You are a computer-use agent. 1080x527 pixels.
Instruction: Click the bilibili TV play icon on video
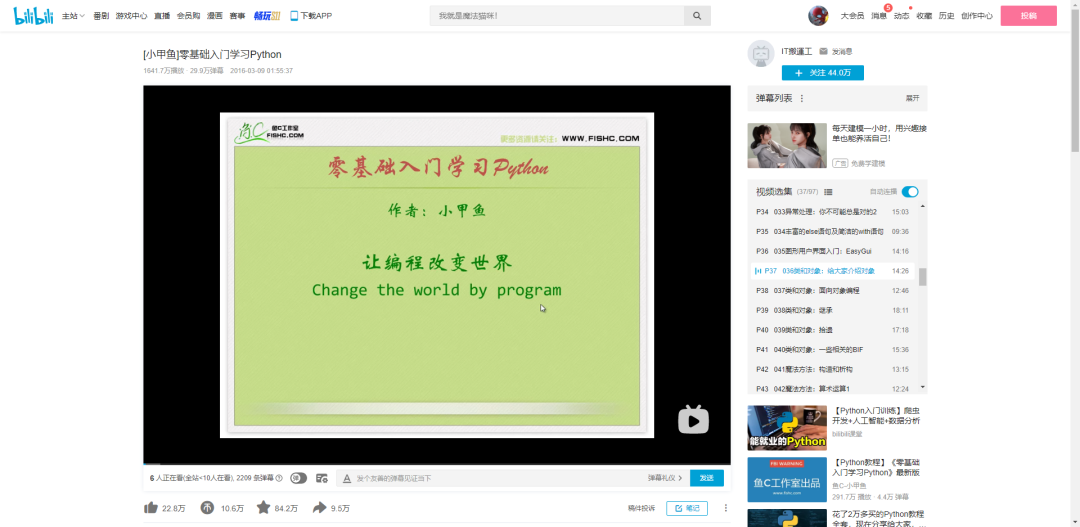pyautogui.click(x=693, y=420)
